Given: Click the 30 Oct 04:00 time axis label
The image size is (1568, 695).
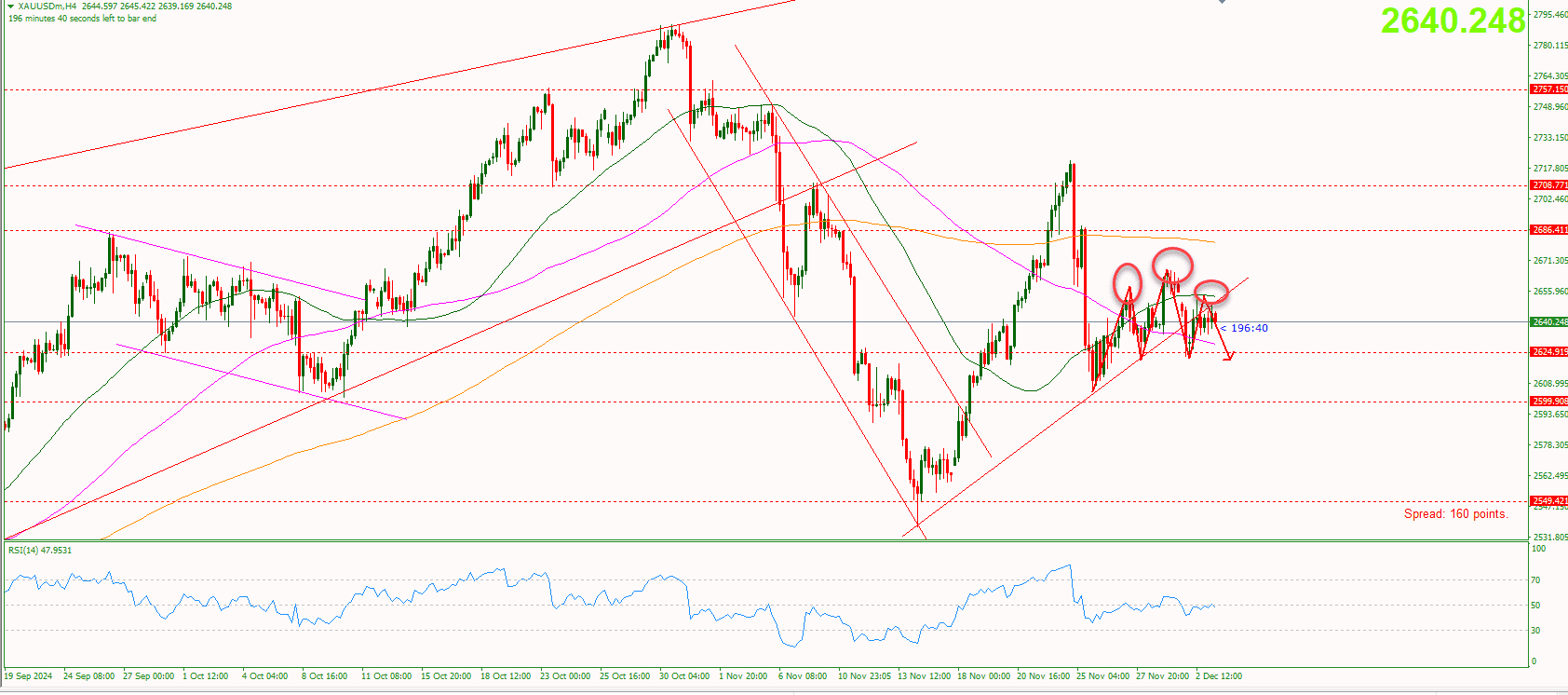Looking at the screenshot, I should pos(684,676).
